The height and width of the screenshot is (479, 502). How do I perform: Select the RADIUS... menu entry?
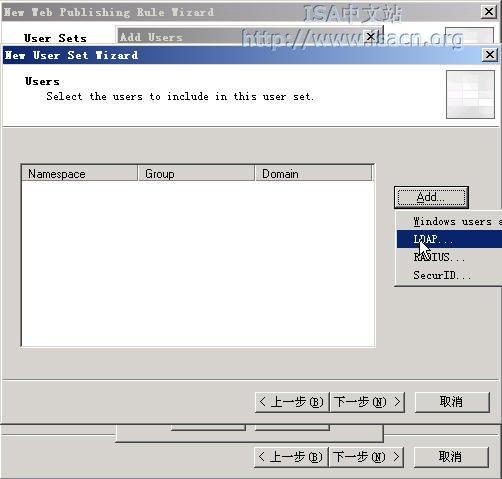(x=449, y=257)
